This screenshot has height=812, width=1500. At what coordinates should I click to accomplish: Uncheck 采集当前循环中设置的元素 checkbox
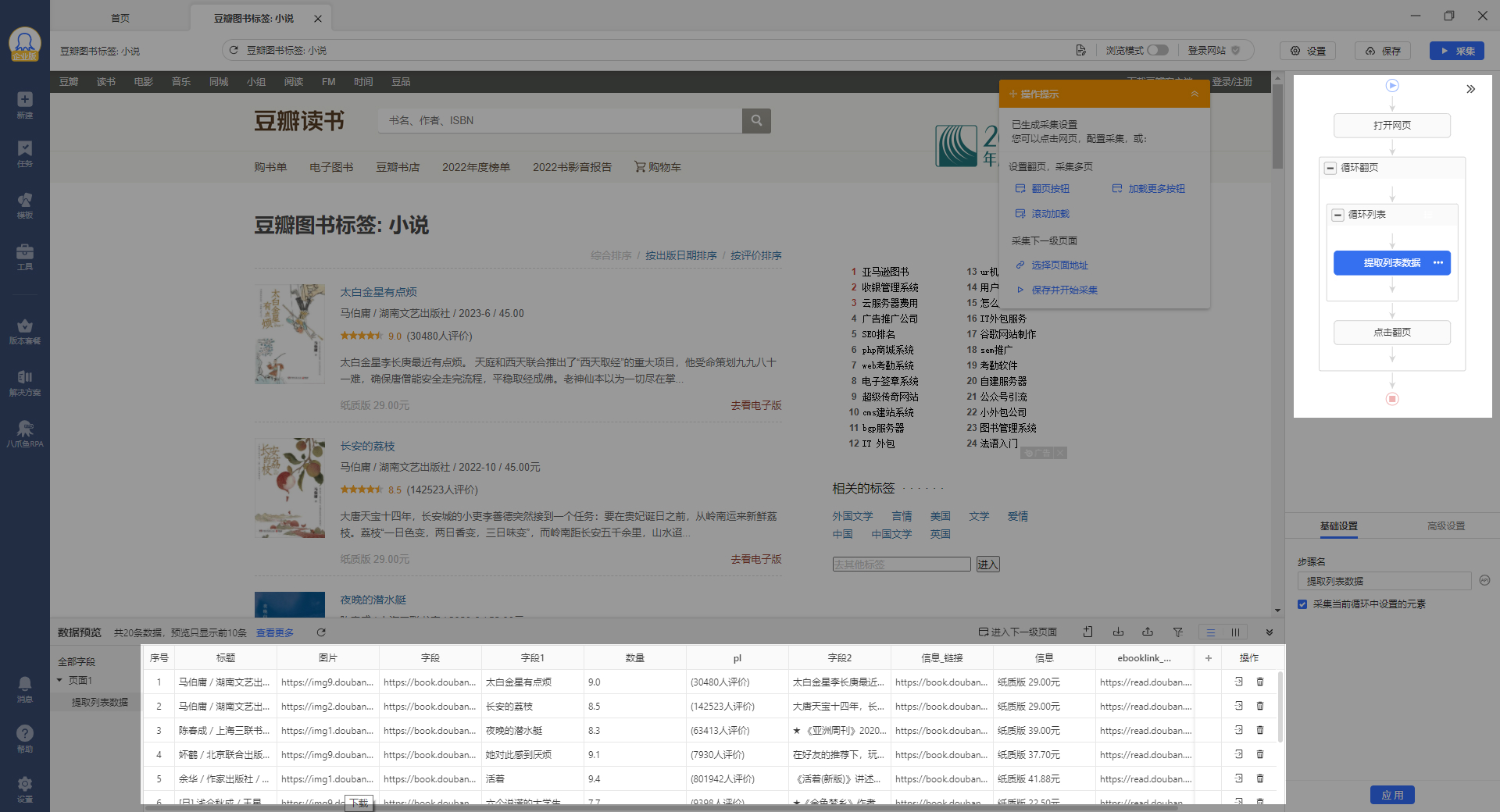pos(1302,604)
